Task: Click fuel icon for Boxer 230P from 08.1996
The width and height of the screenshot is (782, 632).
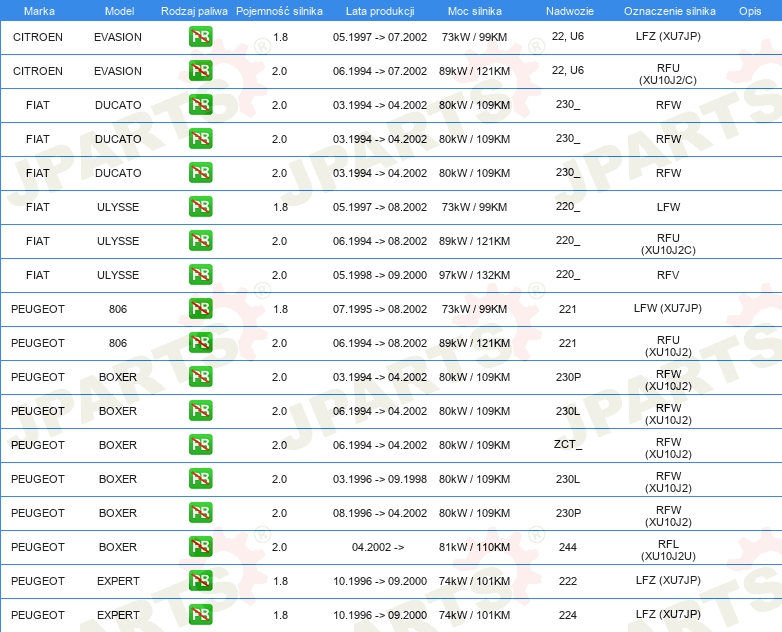Action: 200,513
